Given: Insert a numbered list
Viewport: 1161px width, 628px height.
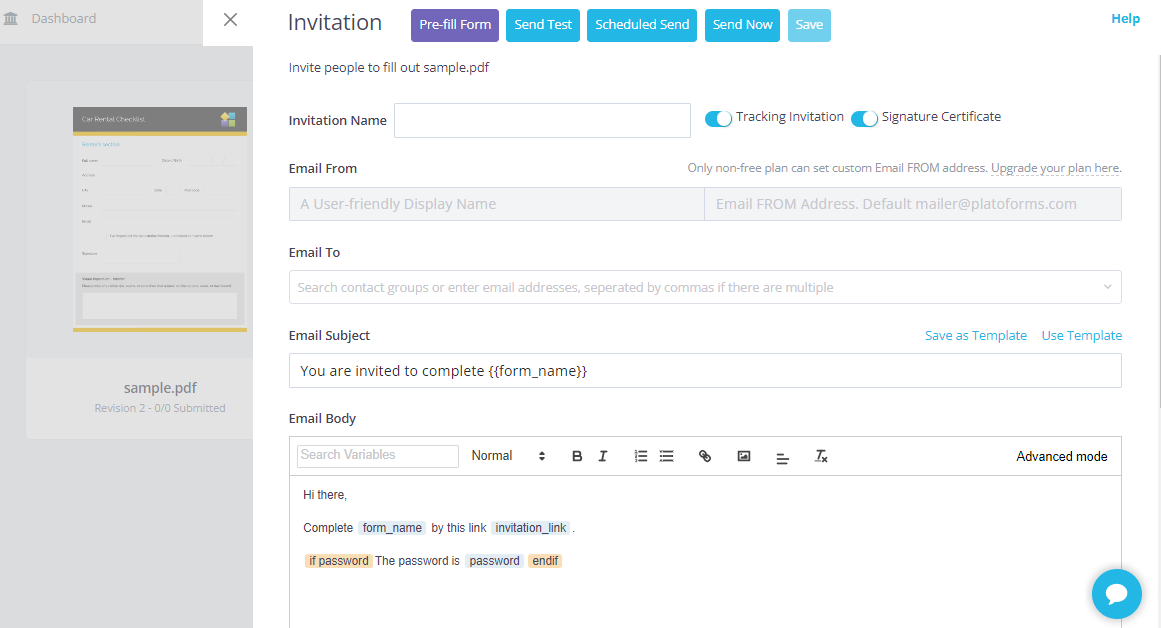Looking at the screenshot, I should [x=641, y=456].
